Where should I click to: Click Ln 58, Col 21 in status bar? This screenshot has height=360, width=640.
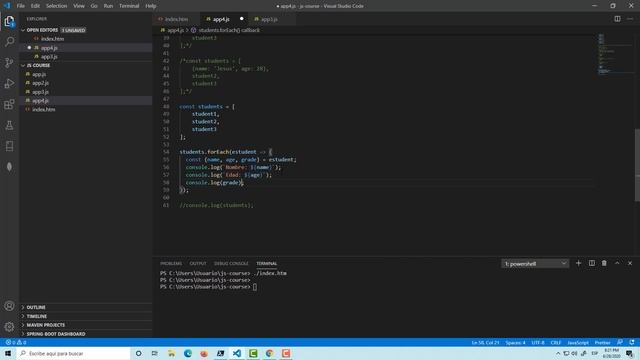click(x=485, y=342)
